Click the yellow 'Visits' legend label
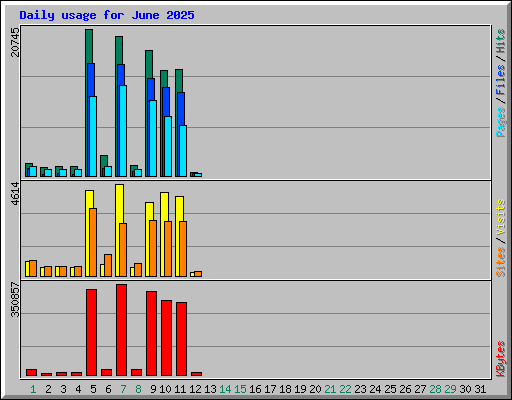512x400 pixels. (501, 218)
